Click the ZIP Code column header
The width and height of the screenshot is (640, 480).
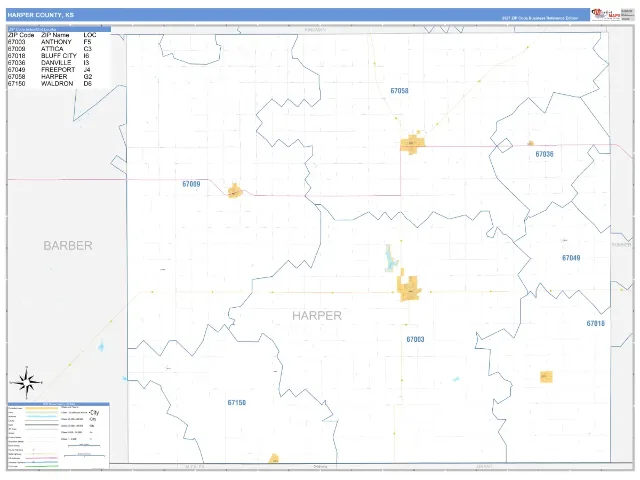(x=21, y=35)
